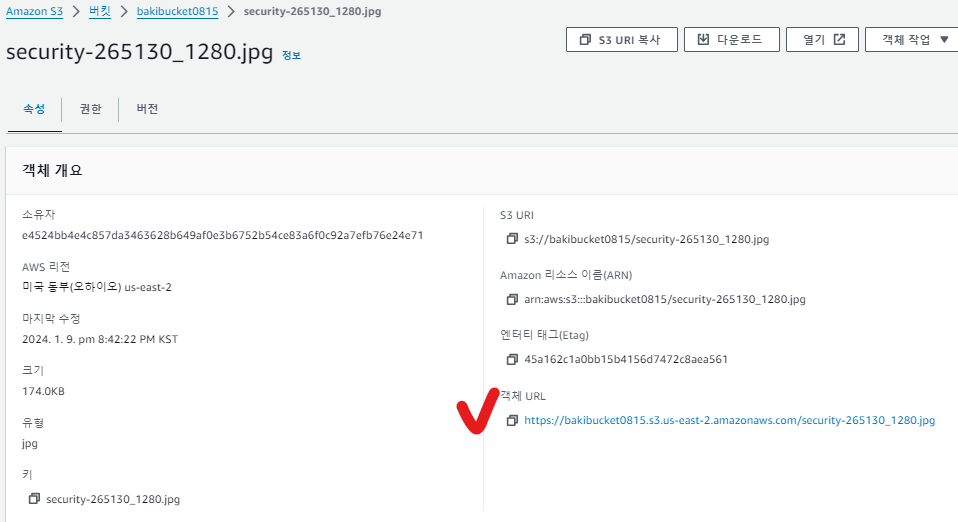Open the 정보 info link
This screenshot has width=958, height=522.
(291, 56)
